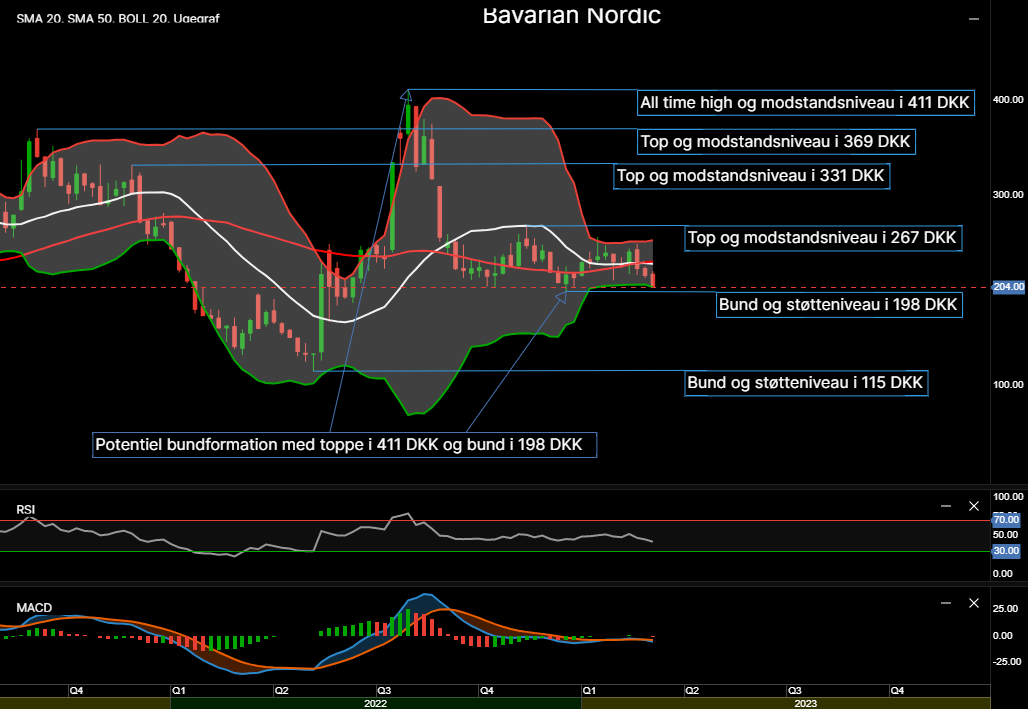Click the RSI 30.00 oversold level label

pyautogui.click(x=1006, y=551)
